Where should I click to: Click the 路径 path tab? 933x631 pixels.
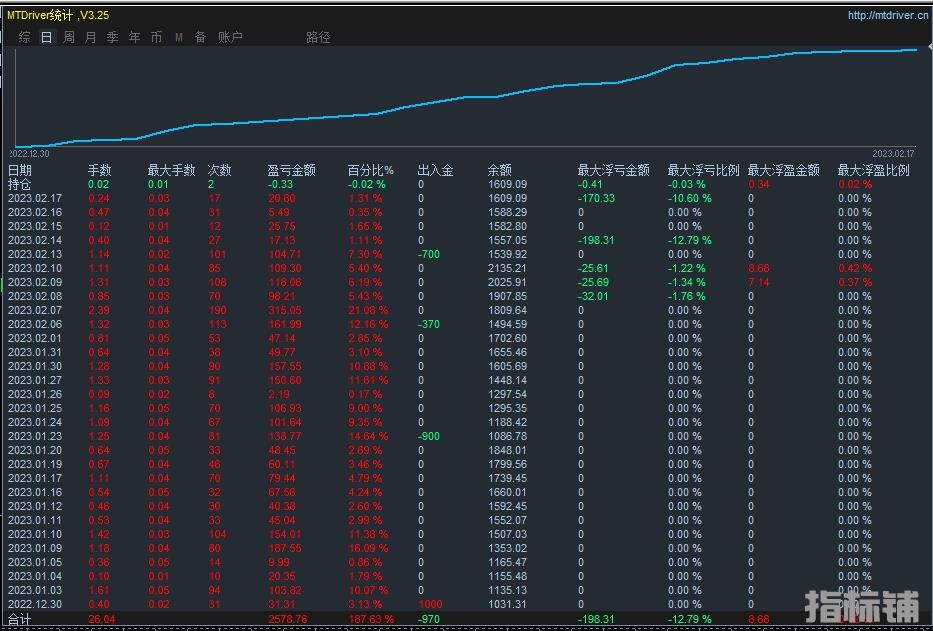coord(318,37)
